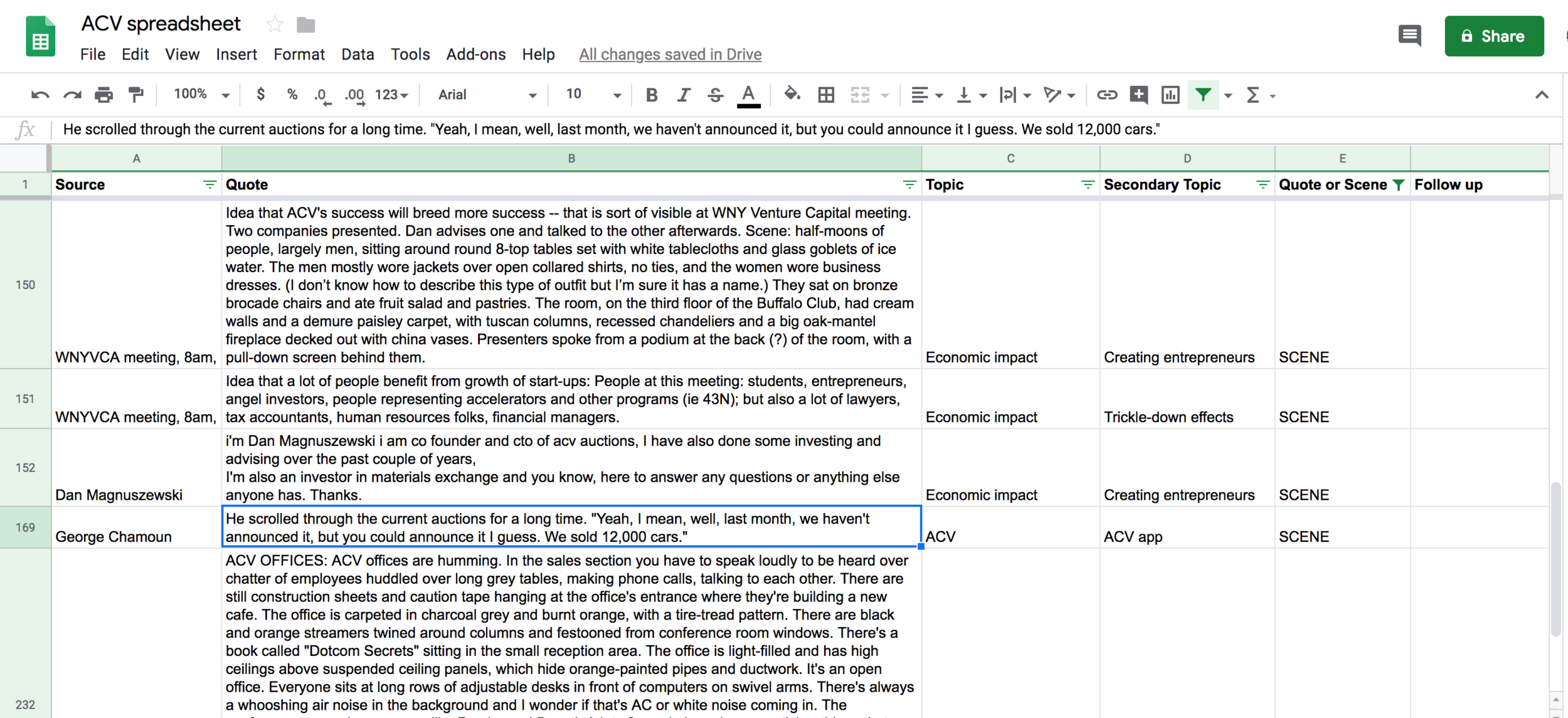Toggle strikethrough formatting
The image size is (1568, 718).
coord(715,95)
